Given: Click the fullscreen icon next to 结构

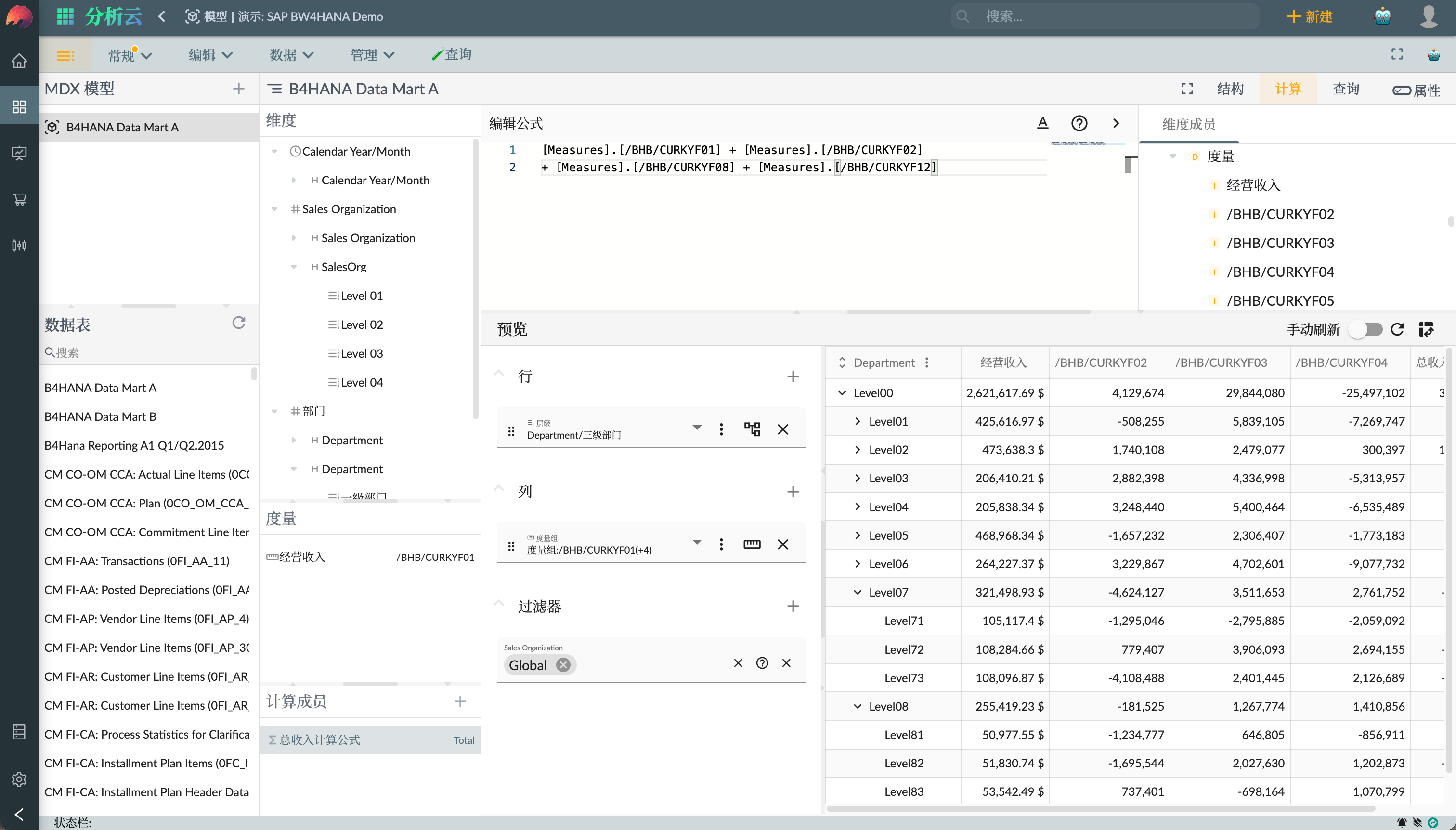Looking at the screenshot, I should (1187, 89).
